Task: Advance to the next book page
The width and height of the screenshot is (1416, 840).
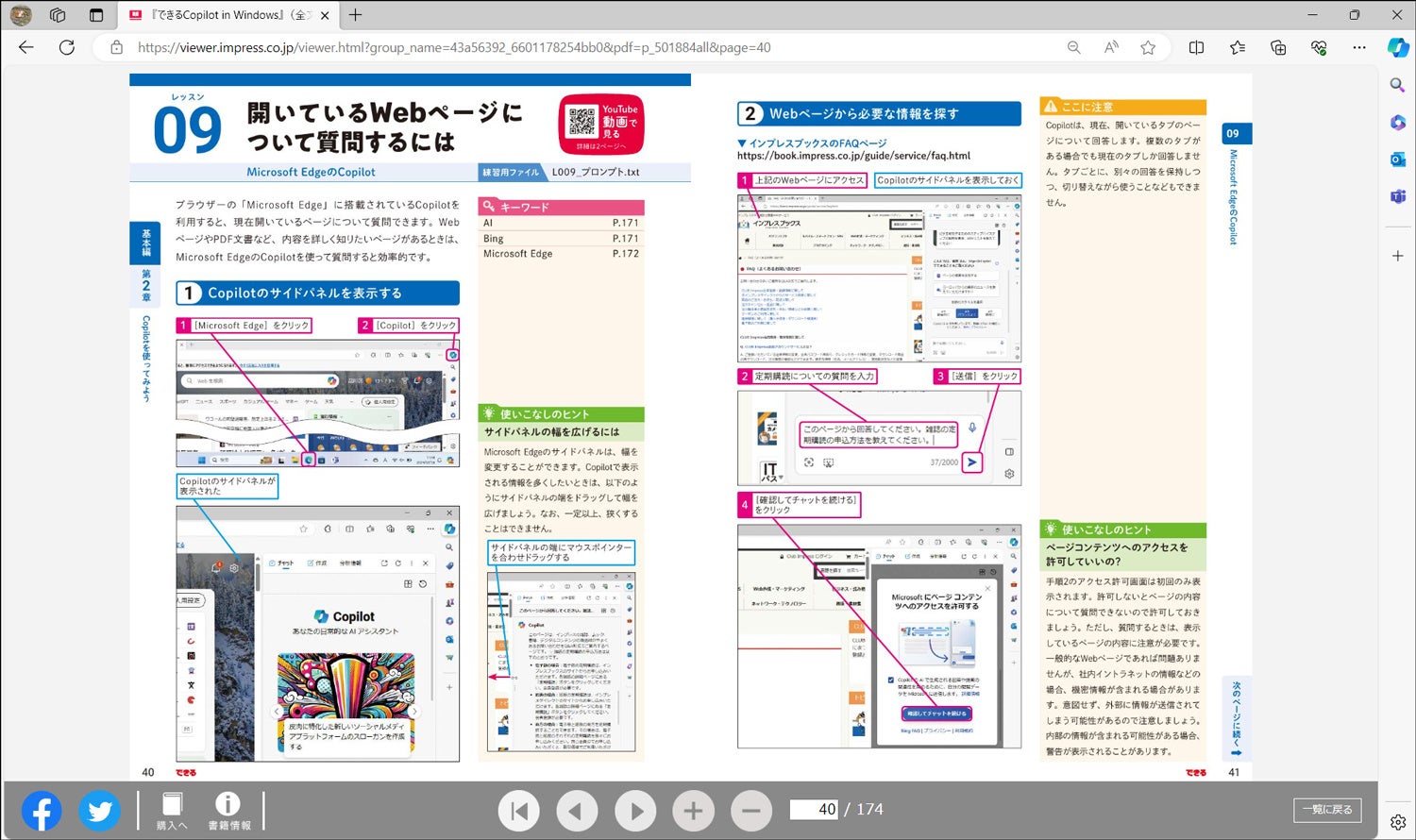Action: tap(634, 809)
